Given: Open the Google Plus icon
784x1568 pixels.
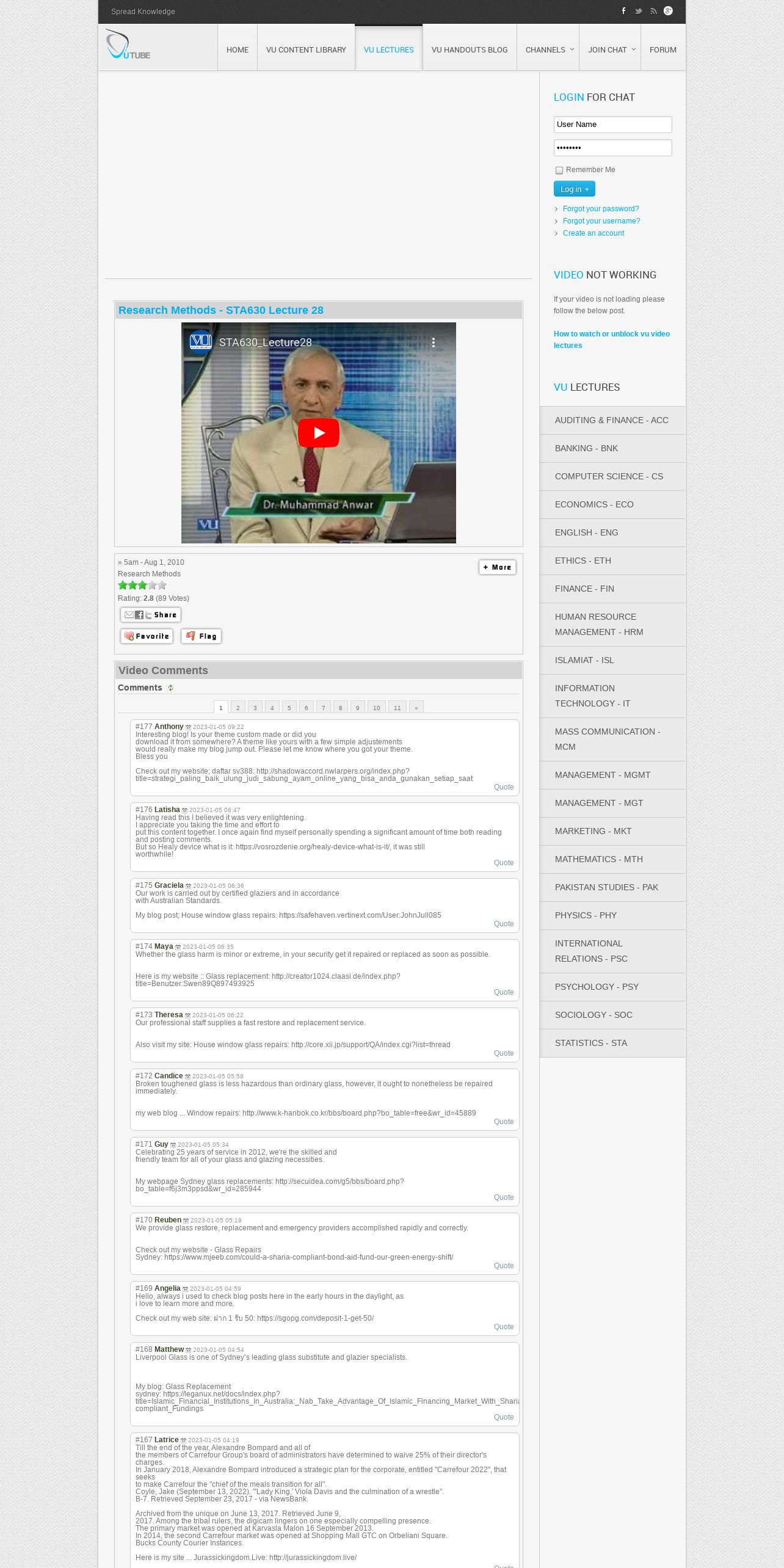Looking at the screenshot, I should (x=668, y=11).
